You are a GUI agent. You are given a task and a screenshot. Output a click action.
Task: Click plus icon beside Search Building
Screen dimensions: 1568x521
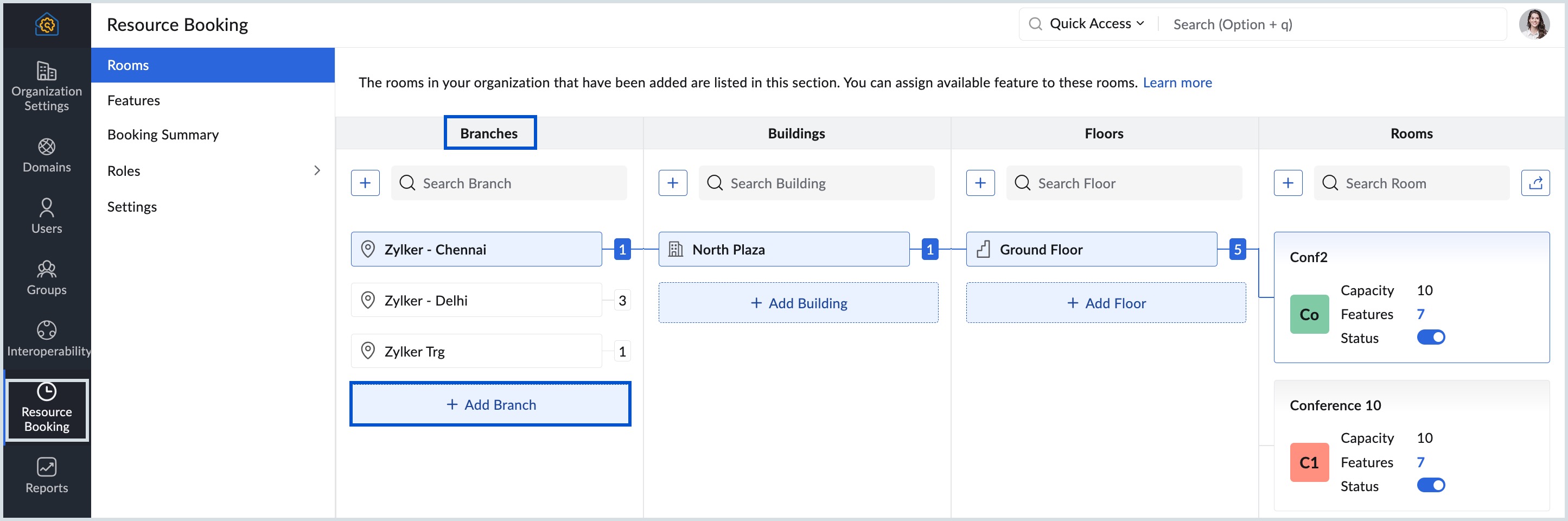673,183
